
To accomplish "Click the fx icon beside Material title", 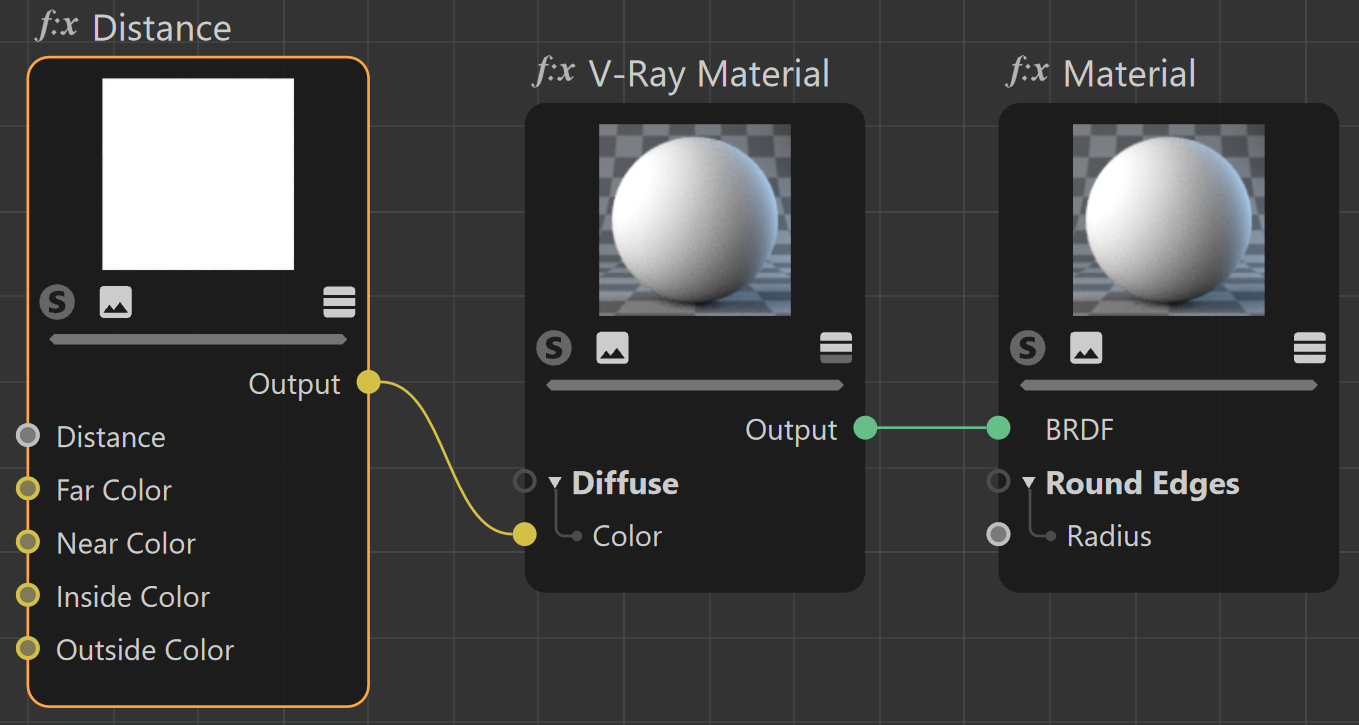I will coord(1028,72).
